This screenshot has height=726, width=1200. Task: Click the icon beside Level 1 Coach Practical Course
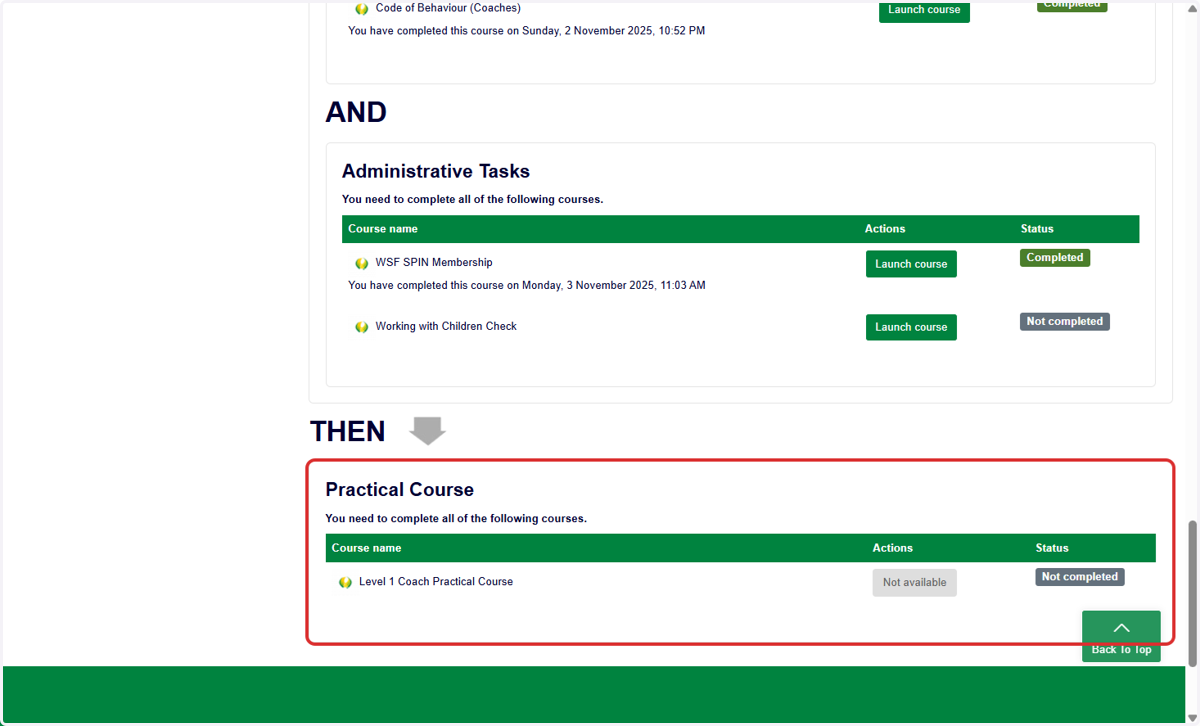pyautogui.click(x=345, y=582)
